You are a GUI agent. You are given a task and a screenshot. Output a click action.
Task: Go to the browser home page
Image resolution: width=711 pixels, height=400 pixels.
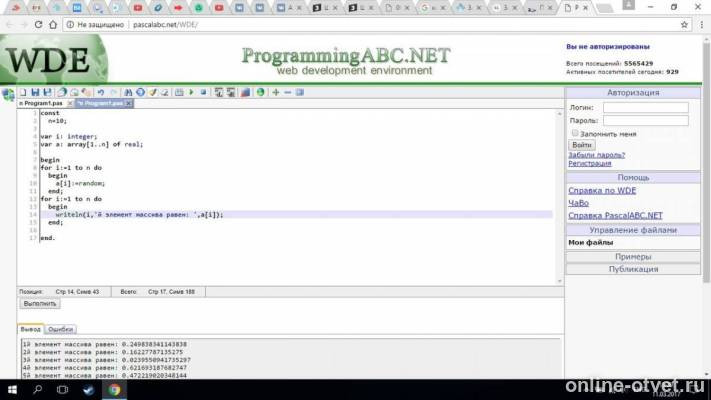point(53,25)
